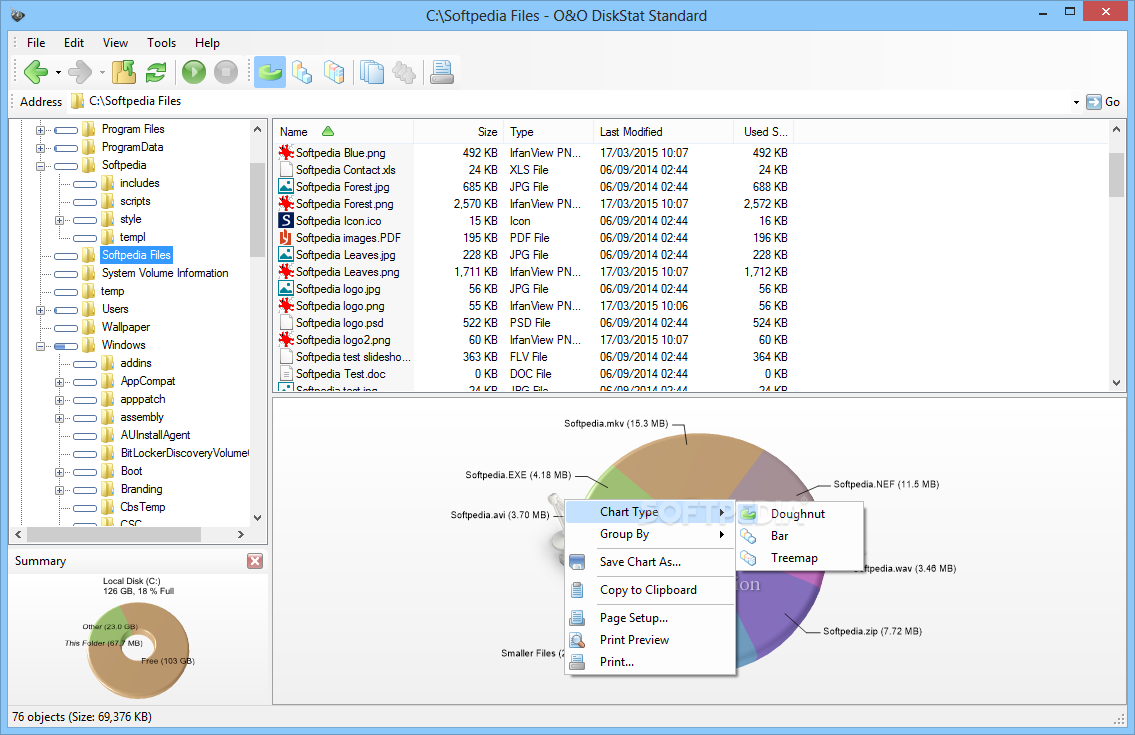Close the Summary panel

tap(255, 561)
